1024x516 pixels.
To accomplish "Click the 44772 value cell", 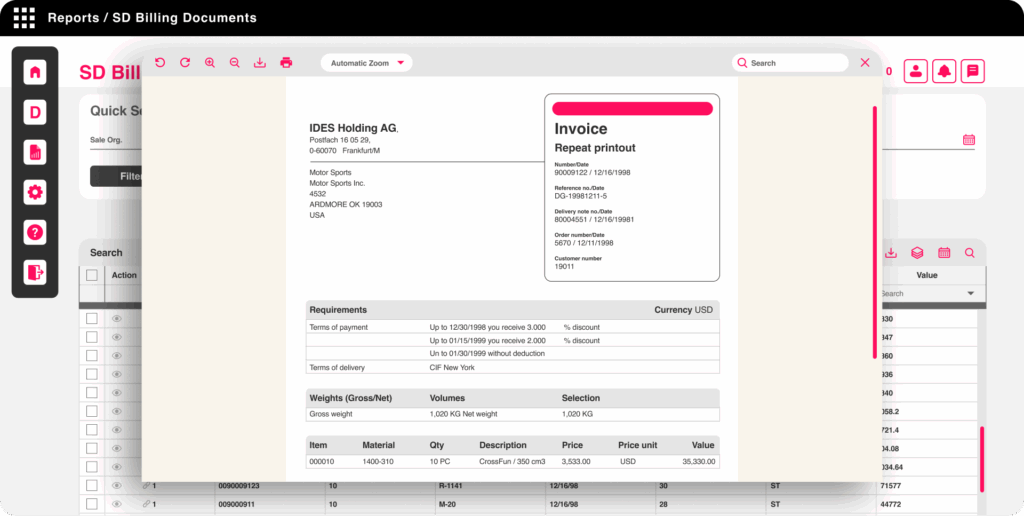I will tap(890, 504).
